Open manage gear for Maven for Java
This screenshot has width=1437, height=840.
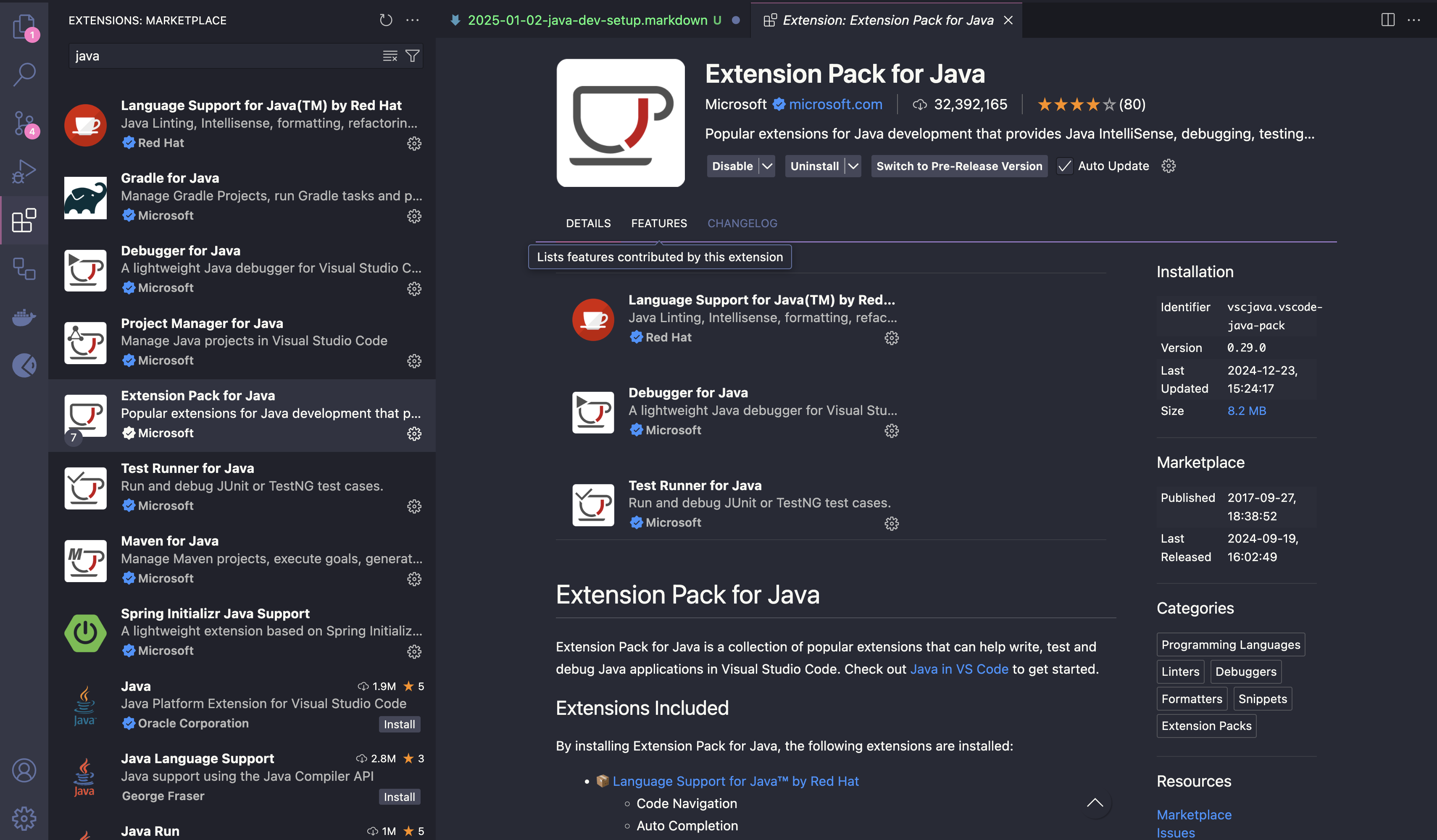click(x=414, y=579)
